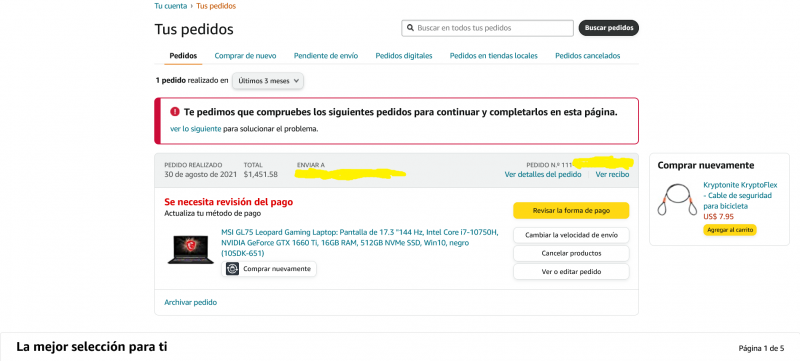Open the Últimos 3 meses dropdown
The width and height of the screenshot is (800, 361).
click(x=268, y=81)
